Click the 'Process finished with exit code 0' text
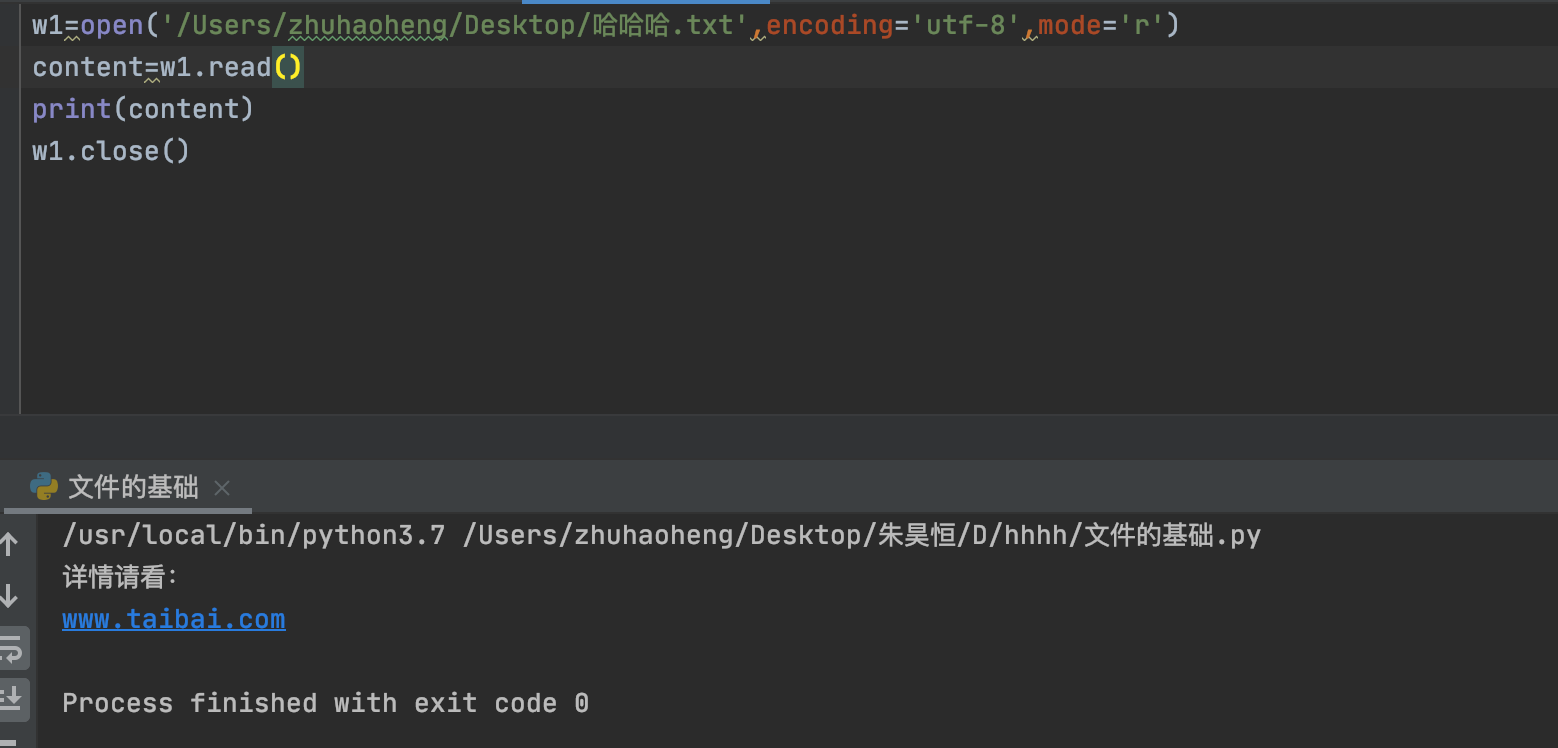 click(x=325, y=703)
